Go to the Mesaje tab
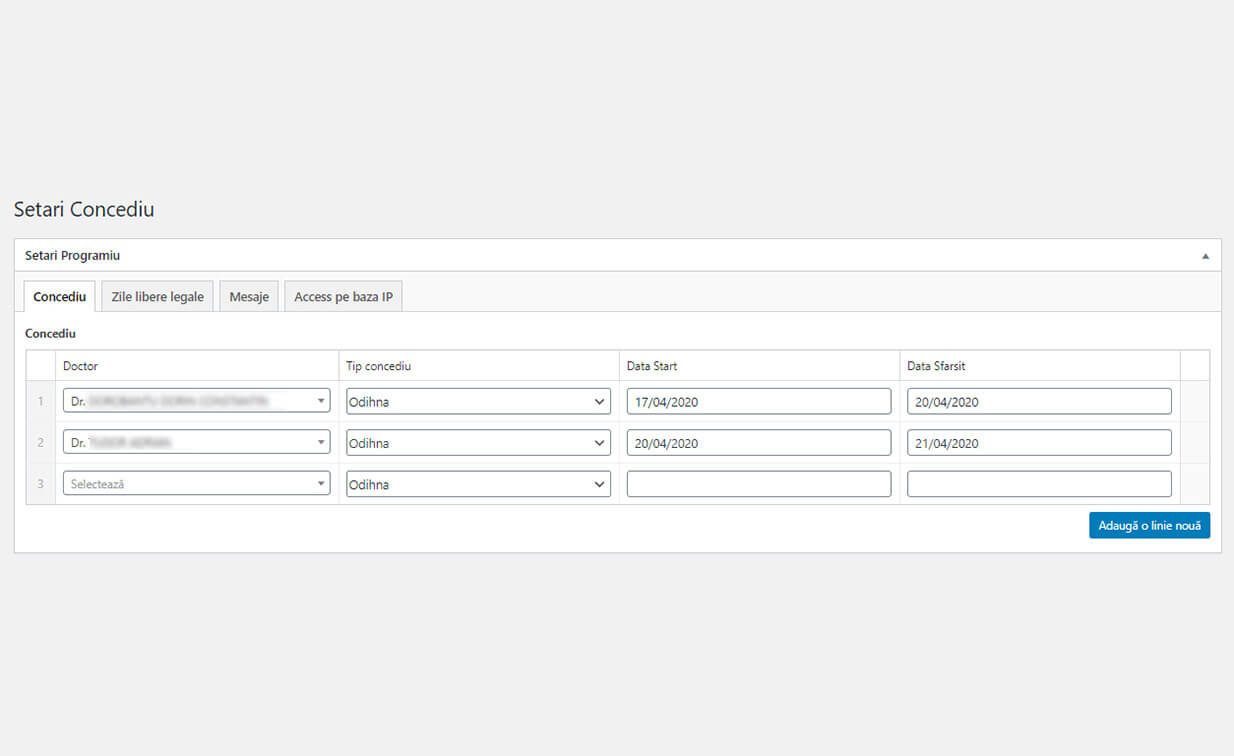 click(x=249, y=297)
